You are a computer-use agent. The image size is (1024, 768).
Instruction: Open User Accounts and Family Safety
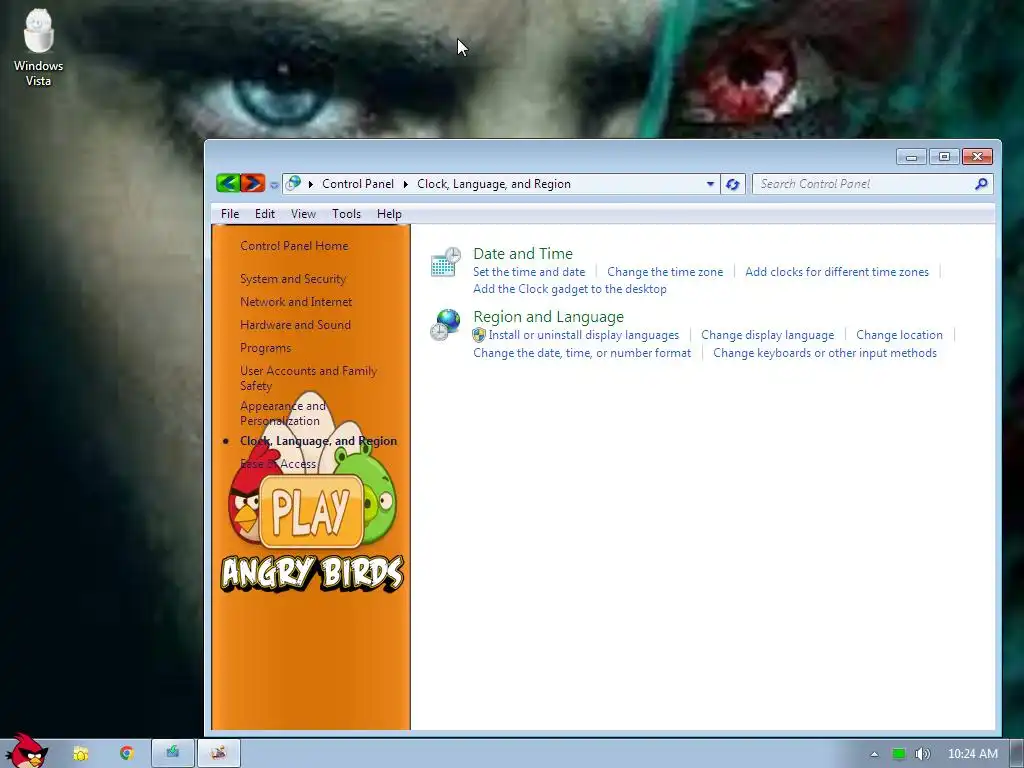click(x=308, y=378)
